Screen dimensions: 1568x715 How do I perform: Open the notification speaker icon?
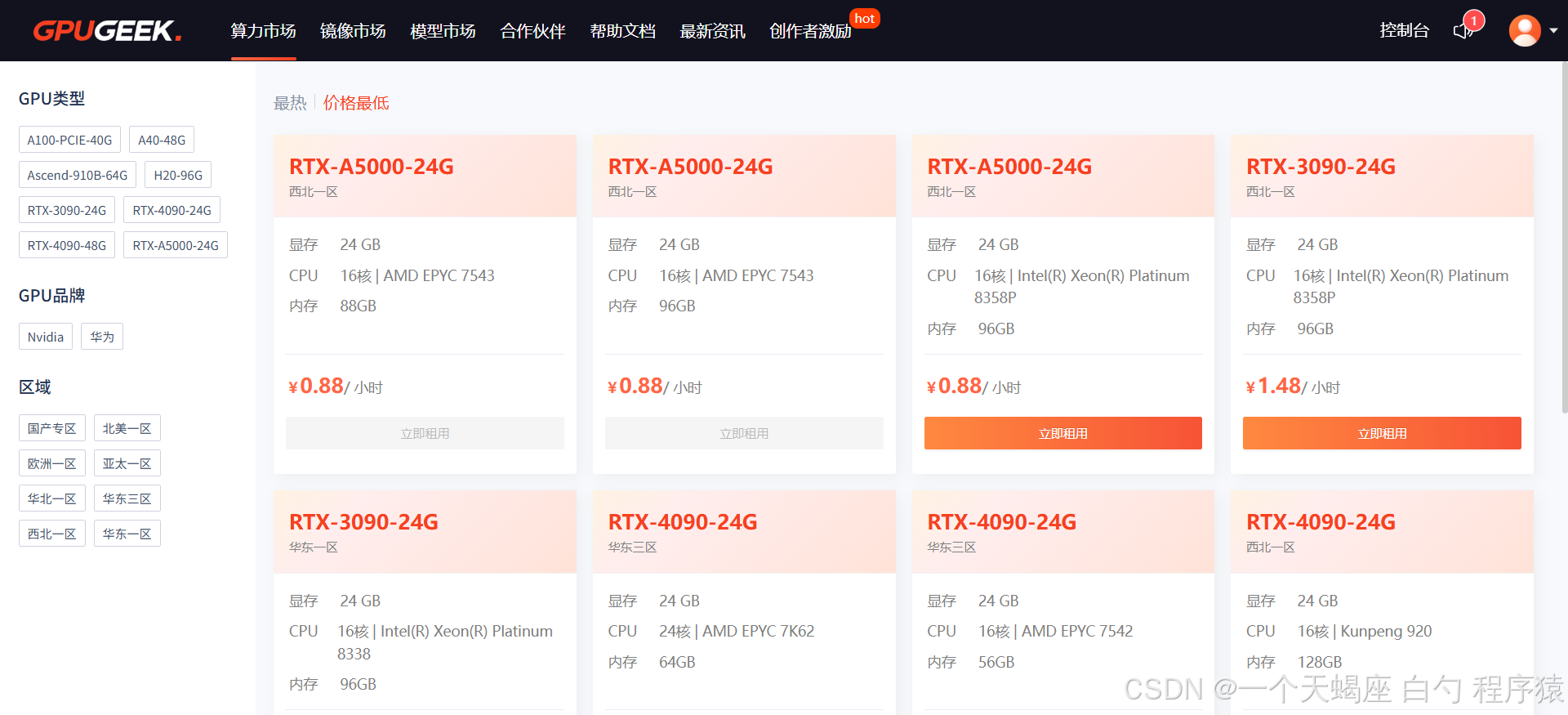(x=1463, y=30)
